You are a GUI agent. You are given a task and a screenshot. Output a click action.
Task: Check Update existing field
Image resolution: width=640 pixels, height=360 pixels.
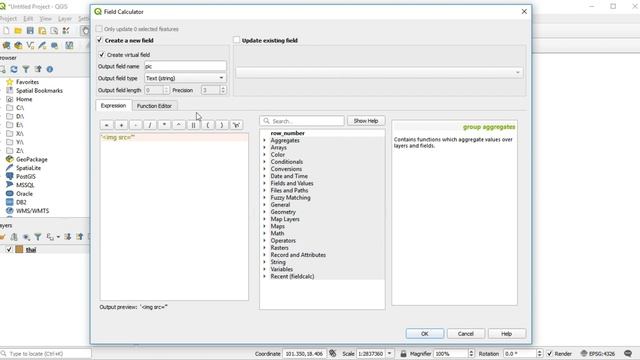(236, 40)
